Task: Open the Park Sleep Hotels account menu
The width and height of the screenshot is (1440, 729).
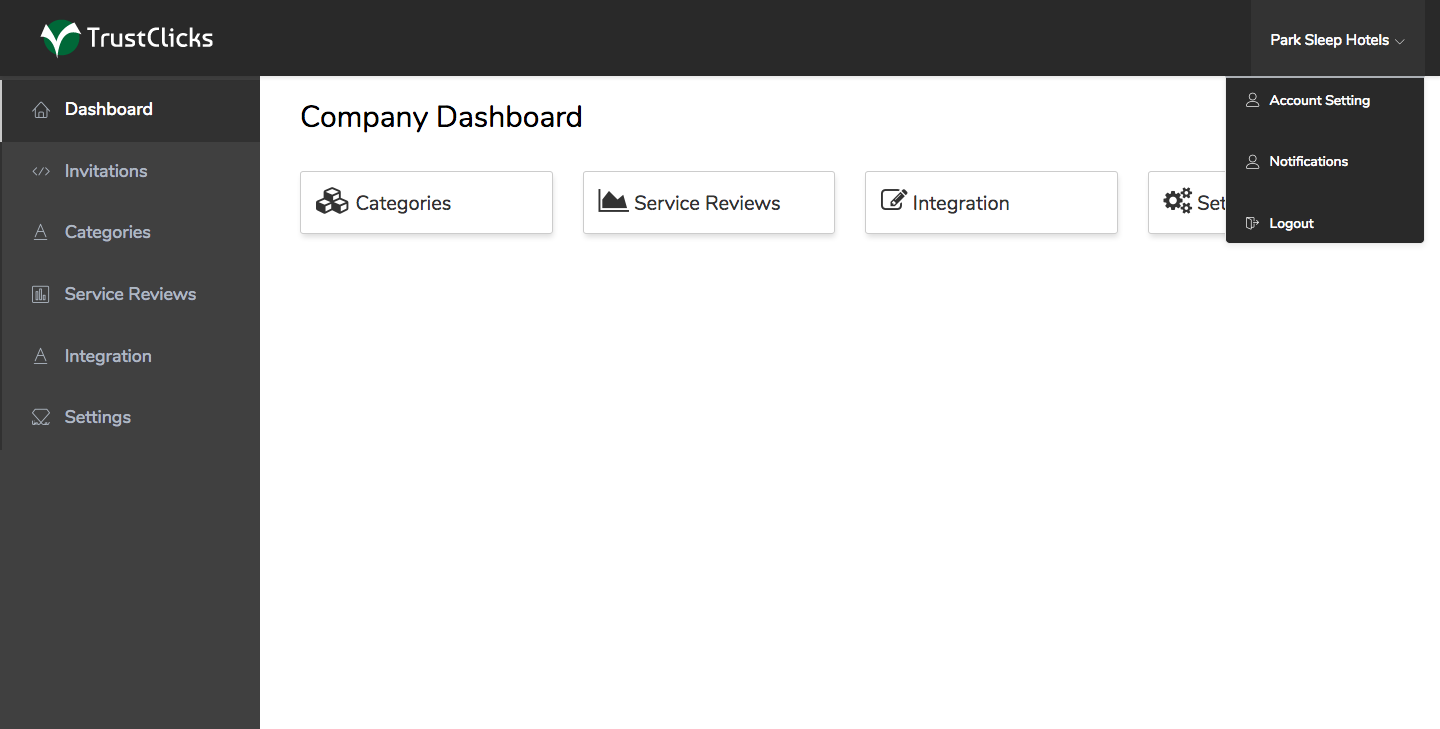Action: (x=1329, y=41)
